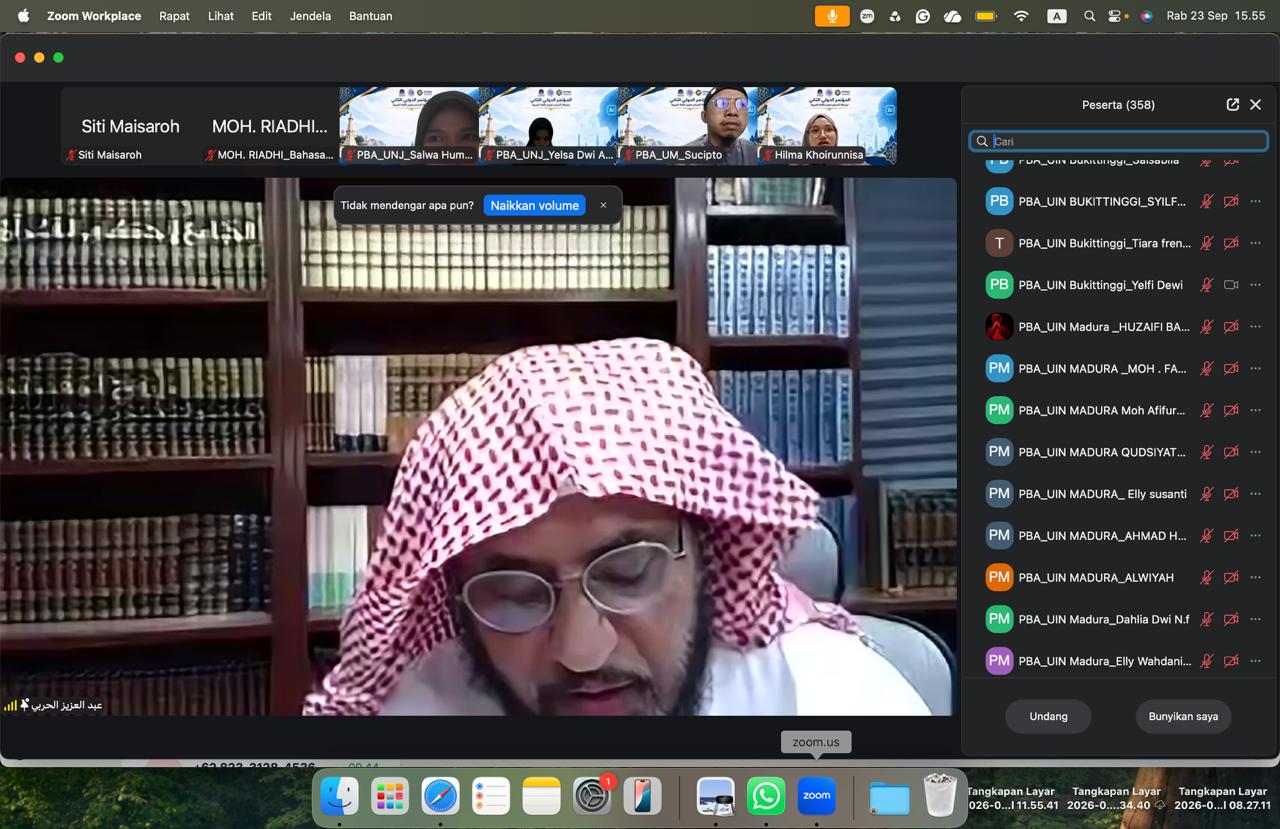Open the Bantuan menu
The width and height of the screenshot is (1280, 829).
pyautogui.click(x=370, y=16)
